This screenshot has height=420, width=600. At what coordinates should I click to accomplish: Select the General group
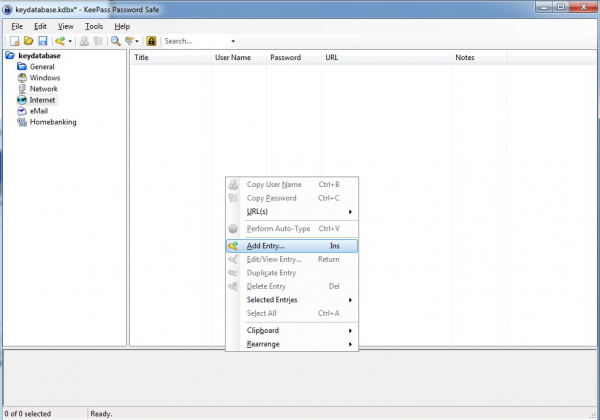point(42,67)
